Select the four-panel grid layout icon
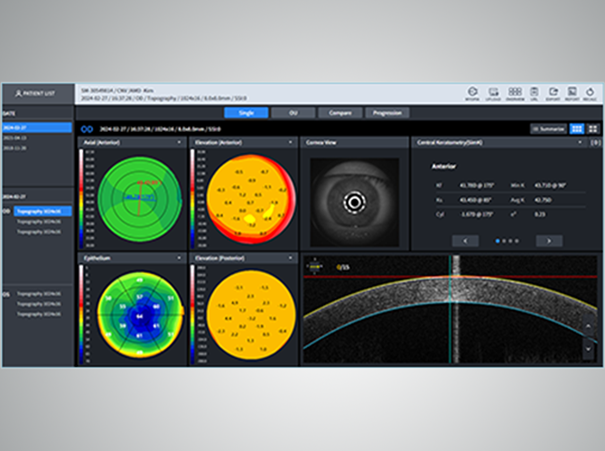Viewport: 605px width, 451px height. pyautogui.click(x=593, y=129)
